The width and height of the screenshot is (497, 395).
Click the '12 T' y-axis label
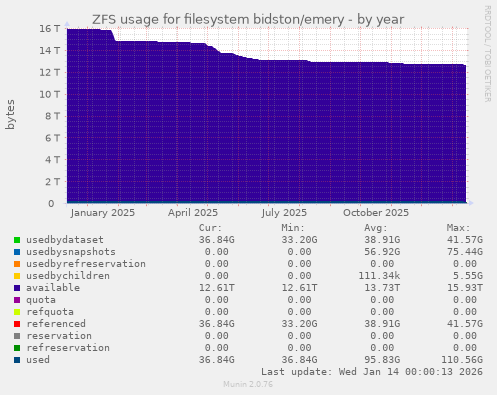click(x=50, y=72)
